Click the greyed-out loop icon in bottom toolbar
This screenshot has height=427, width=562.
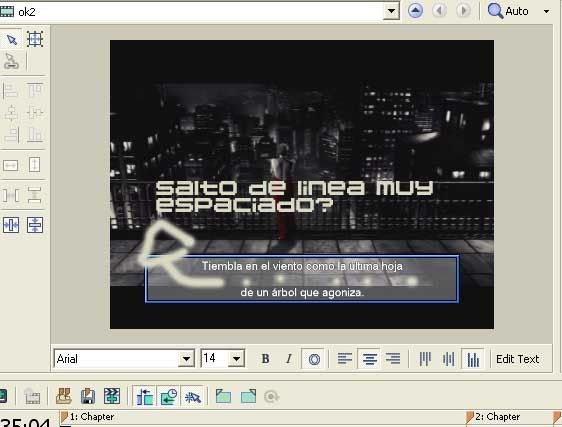pyautogui.click(x=271, y=397)
